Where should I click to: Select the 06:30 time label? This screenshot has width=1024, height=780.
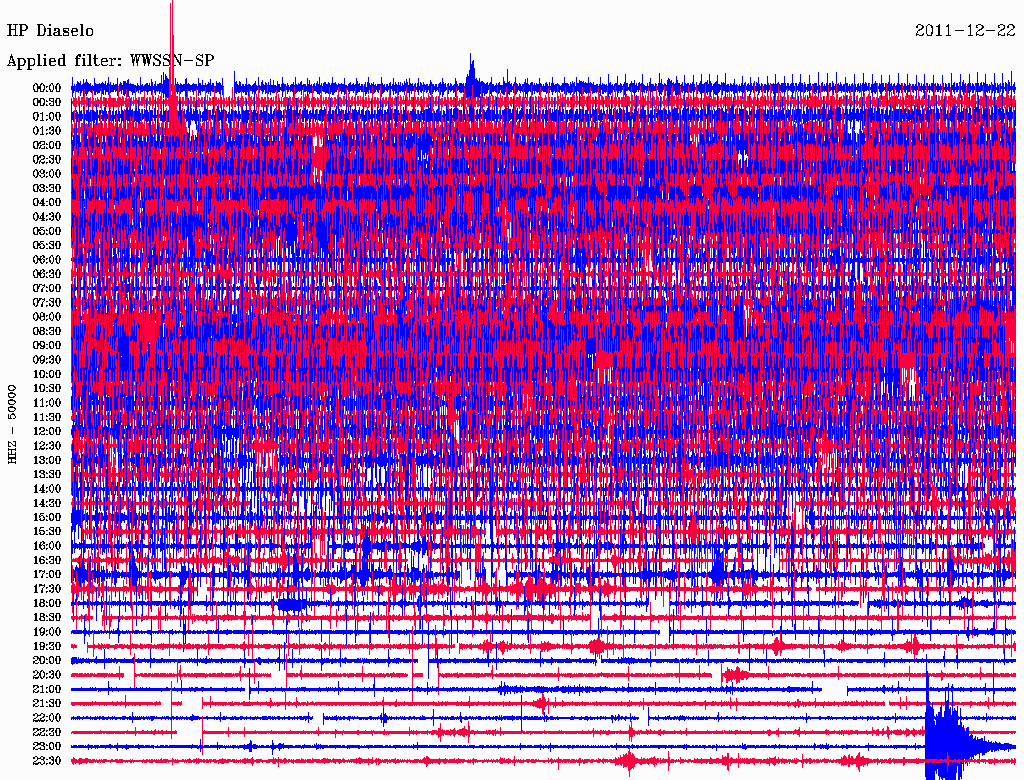click(47, 274)
